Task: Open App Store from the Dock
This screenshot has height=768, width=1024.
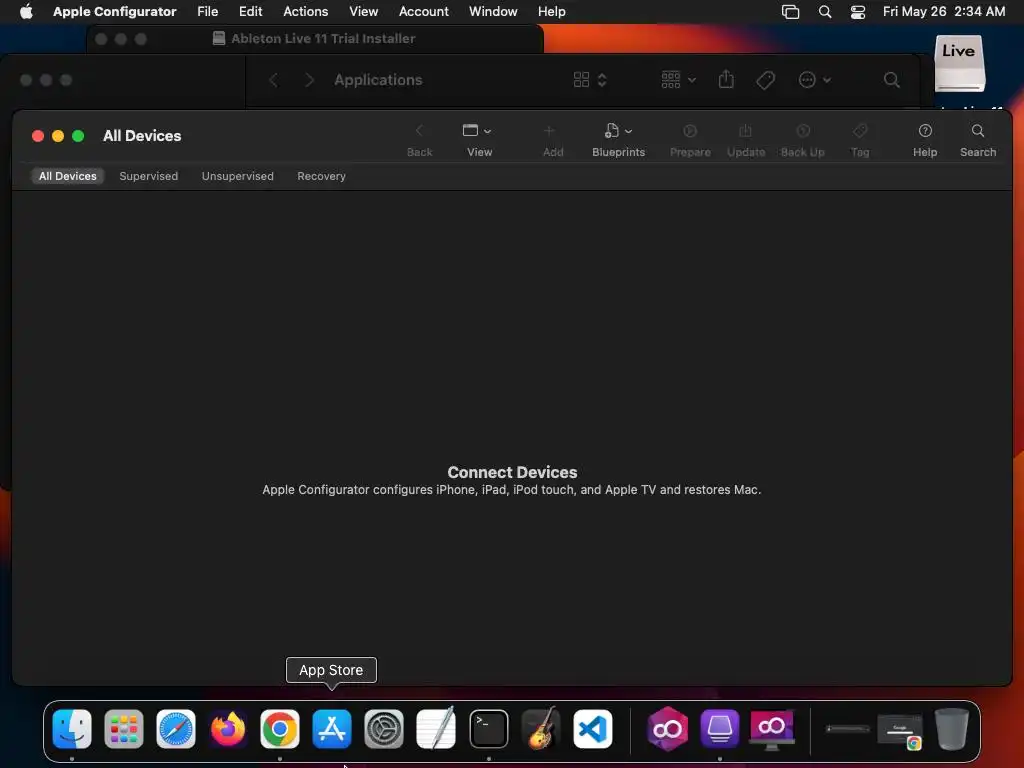Action: click(332, 728)
